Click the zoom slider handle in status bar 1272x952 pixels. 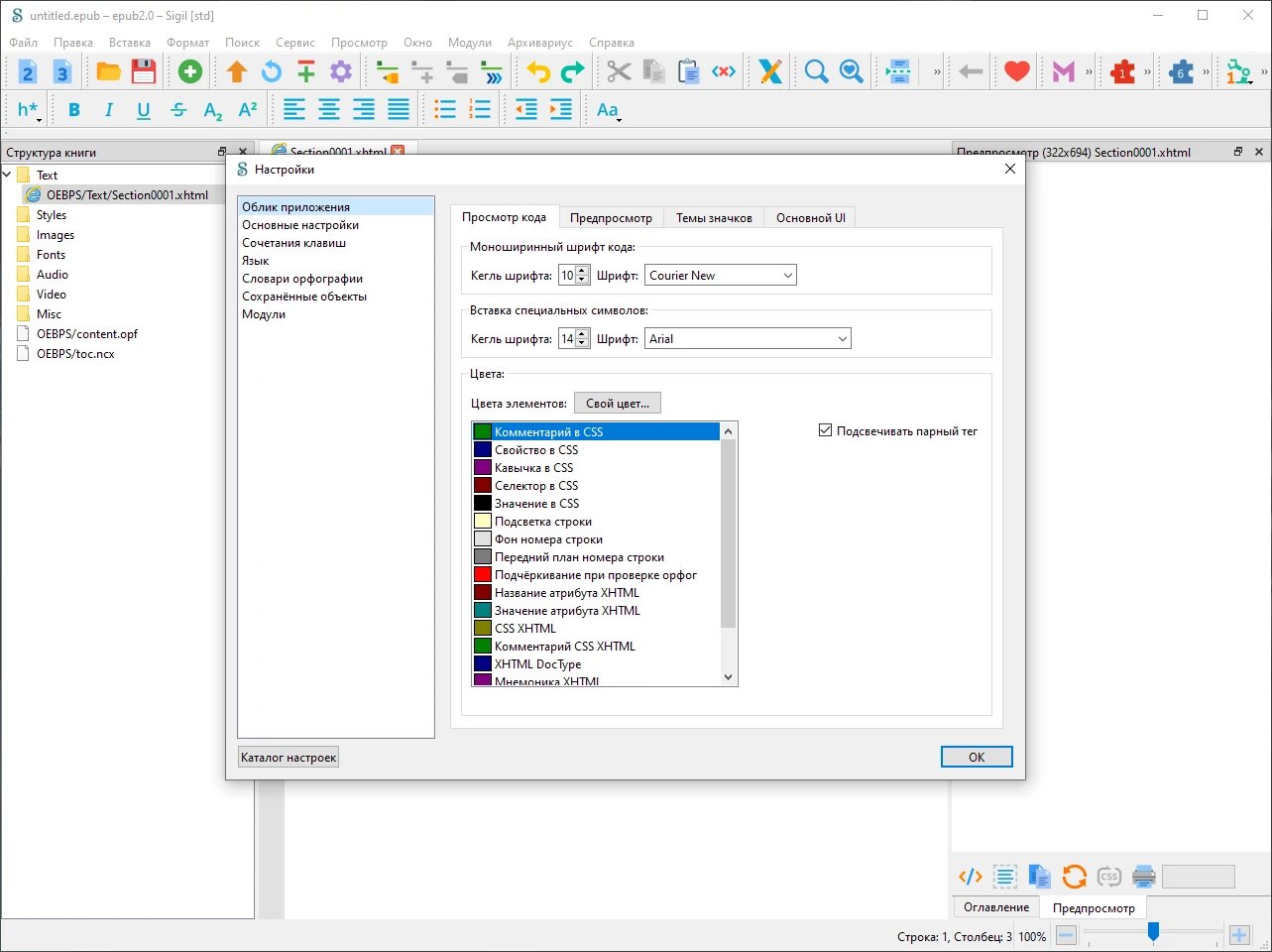click(x=1153, y=933)
